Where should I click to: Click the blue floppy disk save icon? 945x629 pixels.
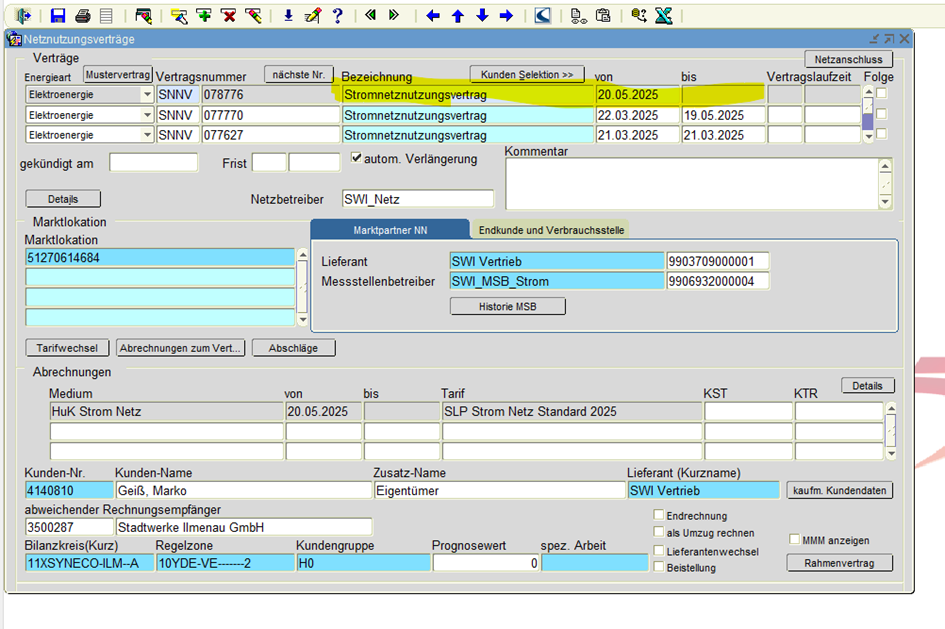click(58, 15)
